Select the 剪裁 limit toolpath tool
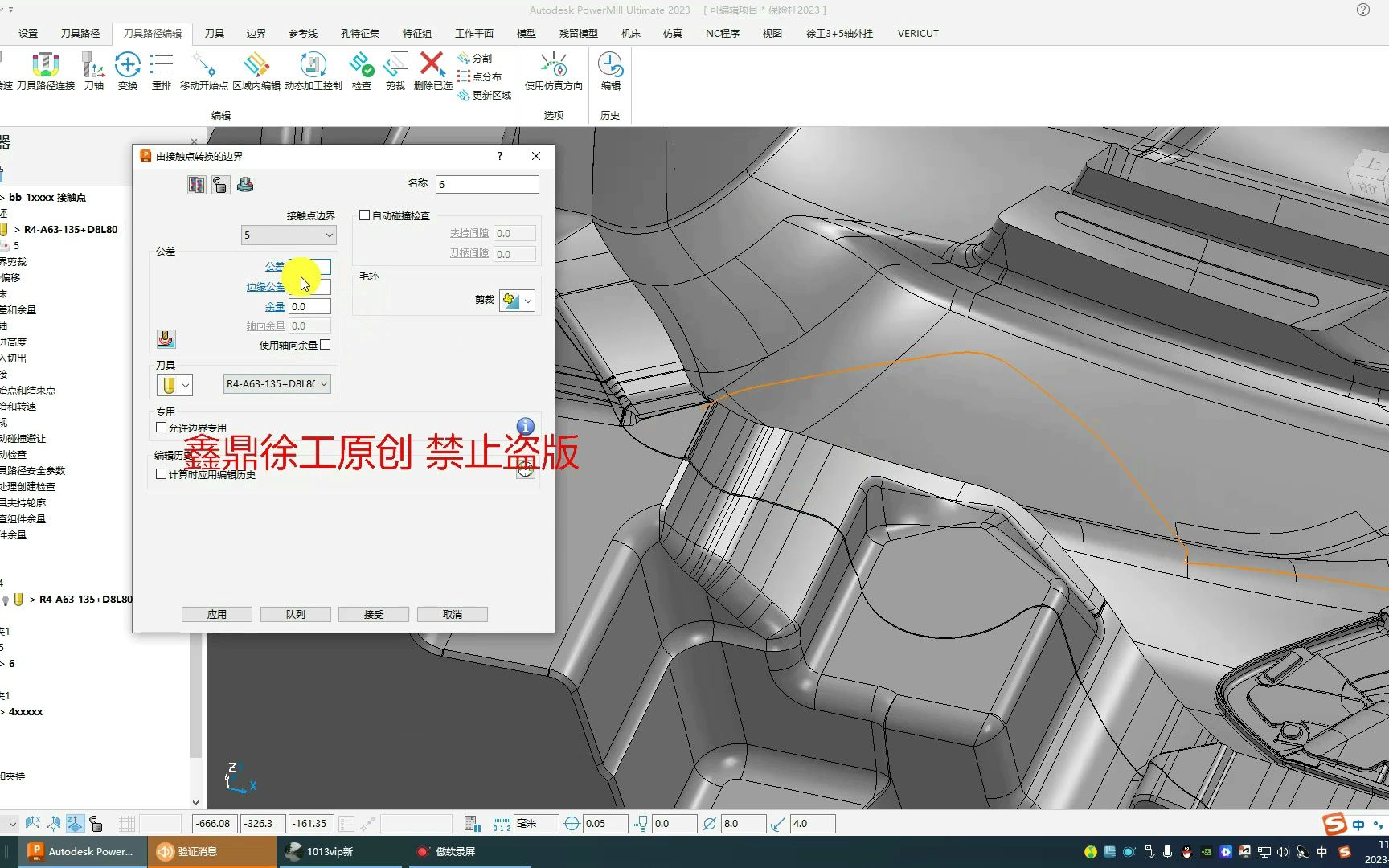Viewport: 1389px width, 868px height. pyautogui.click(x=395, y=71)
